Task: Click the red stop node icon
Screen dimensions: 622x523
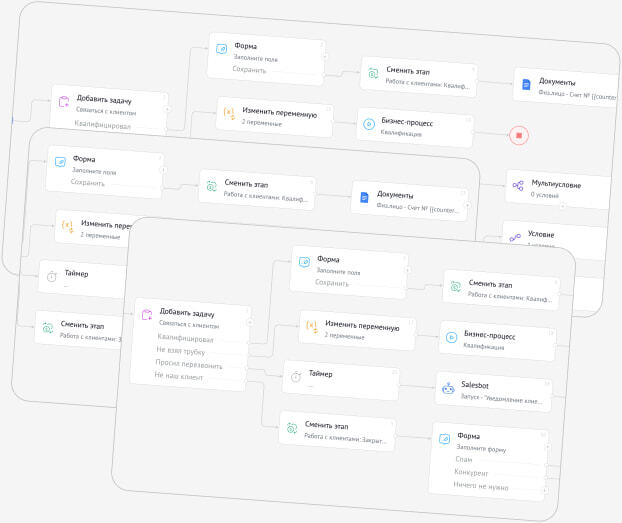Action: (519, 135)
